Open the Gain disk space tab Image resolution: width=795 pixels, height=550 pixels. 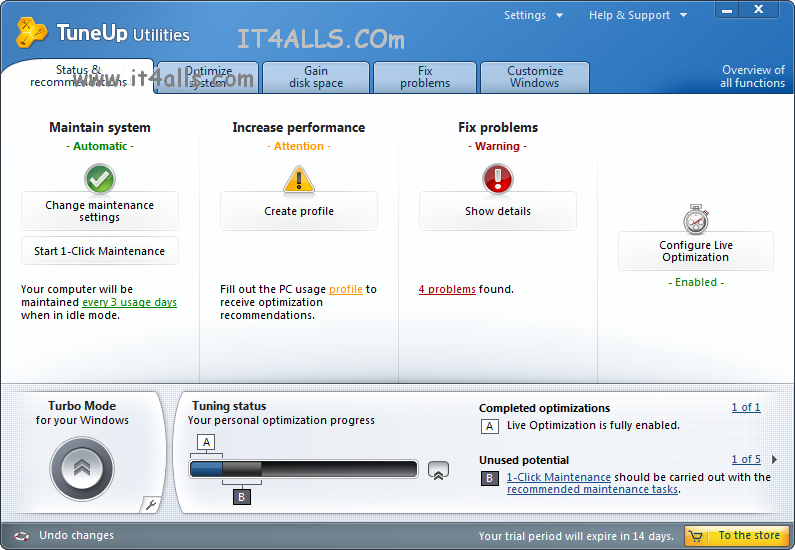pyautogui.click(x=316, y=77)
